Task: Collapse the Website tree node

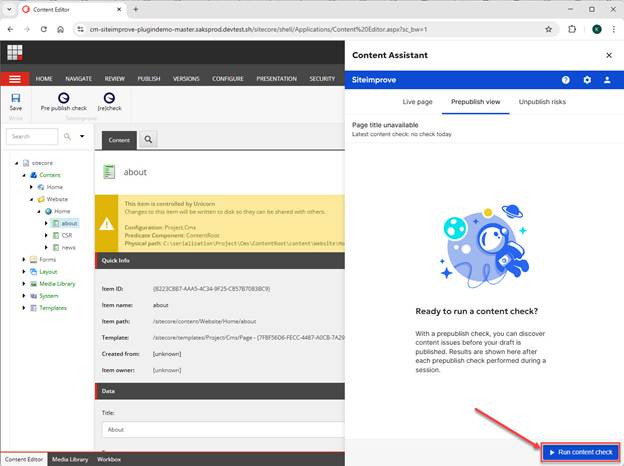Action: click(x=31, y=199)
